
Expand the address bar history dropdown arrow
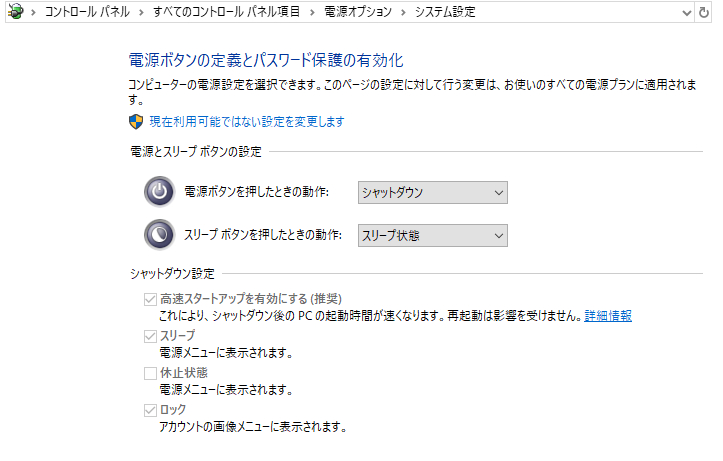pos(685,12)
